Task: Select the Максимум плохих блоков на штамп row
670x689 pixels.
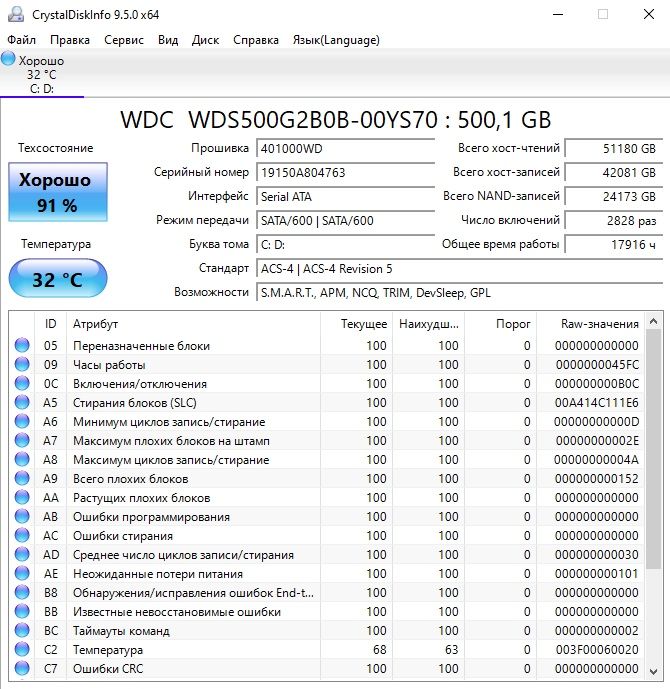Action: point(326,440)
